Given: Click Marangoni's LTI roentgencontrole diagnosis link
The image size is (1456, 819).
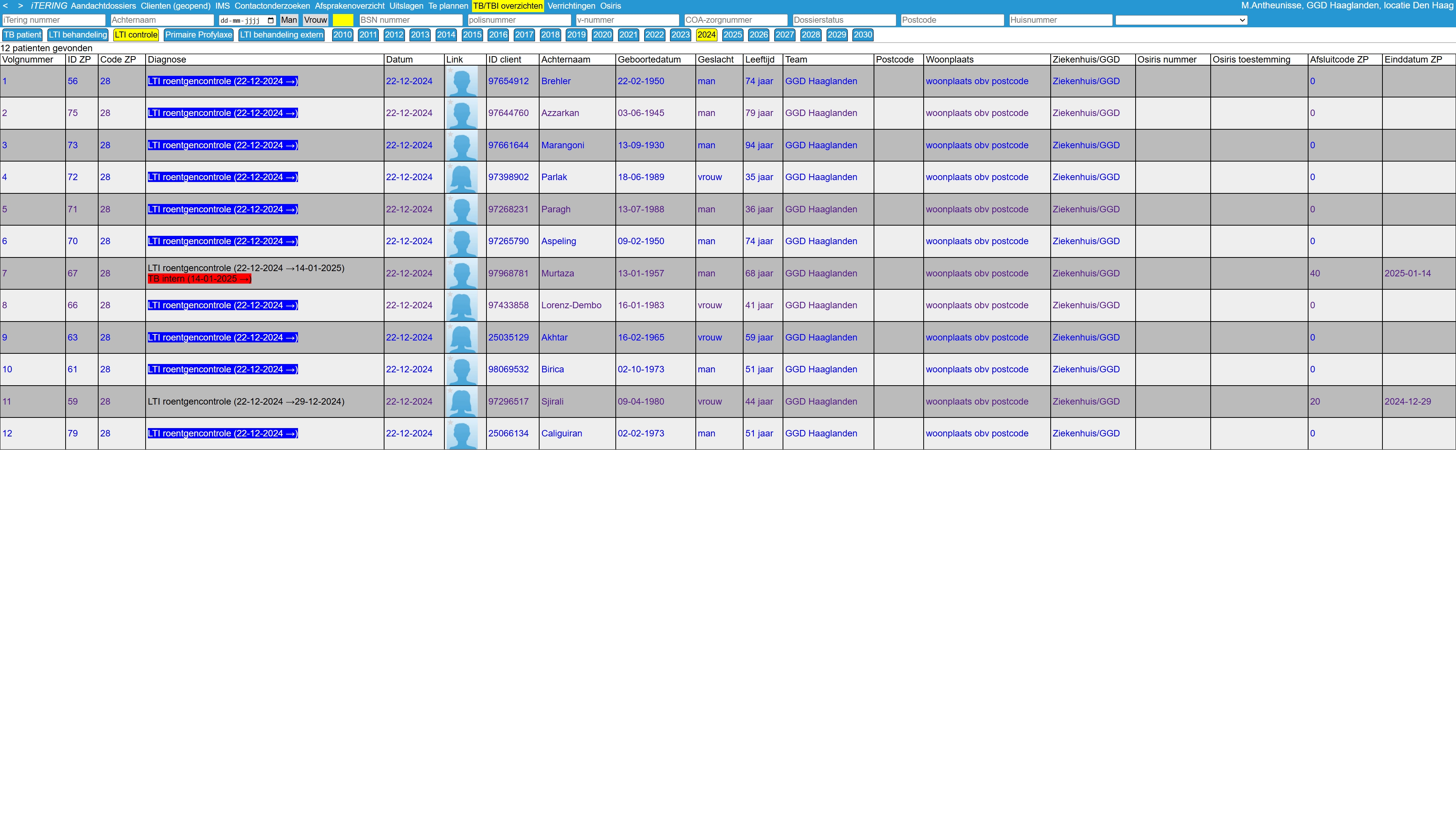Looking at the screenshot, I should (222, 145).
